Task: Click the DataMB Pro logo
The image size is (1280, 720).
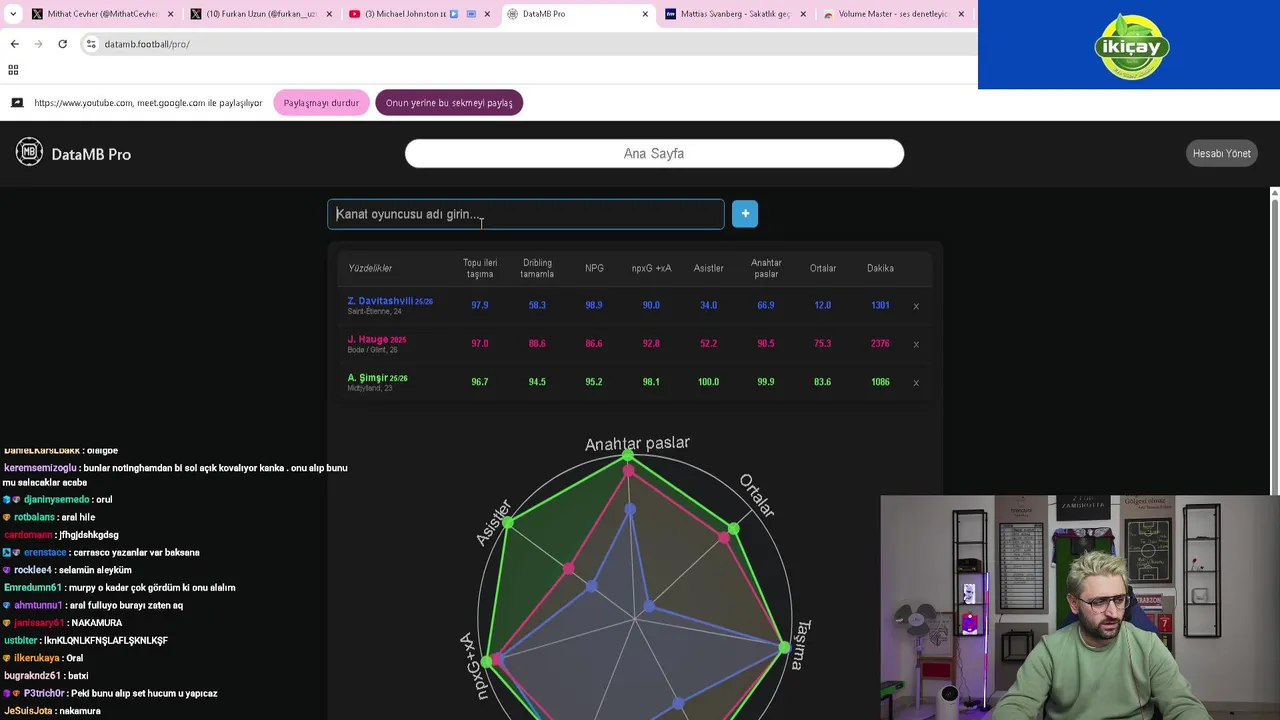Action: [73, 153]
